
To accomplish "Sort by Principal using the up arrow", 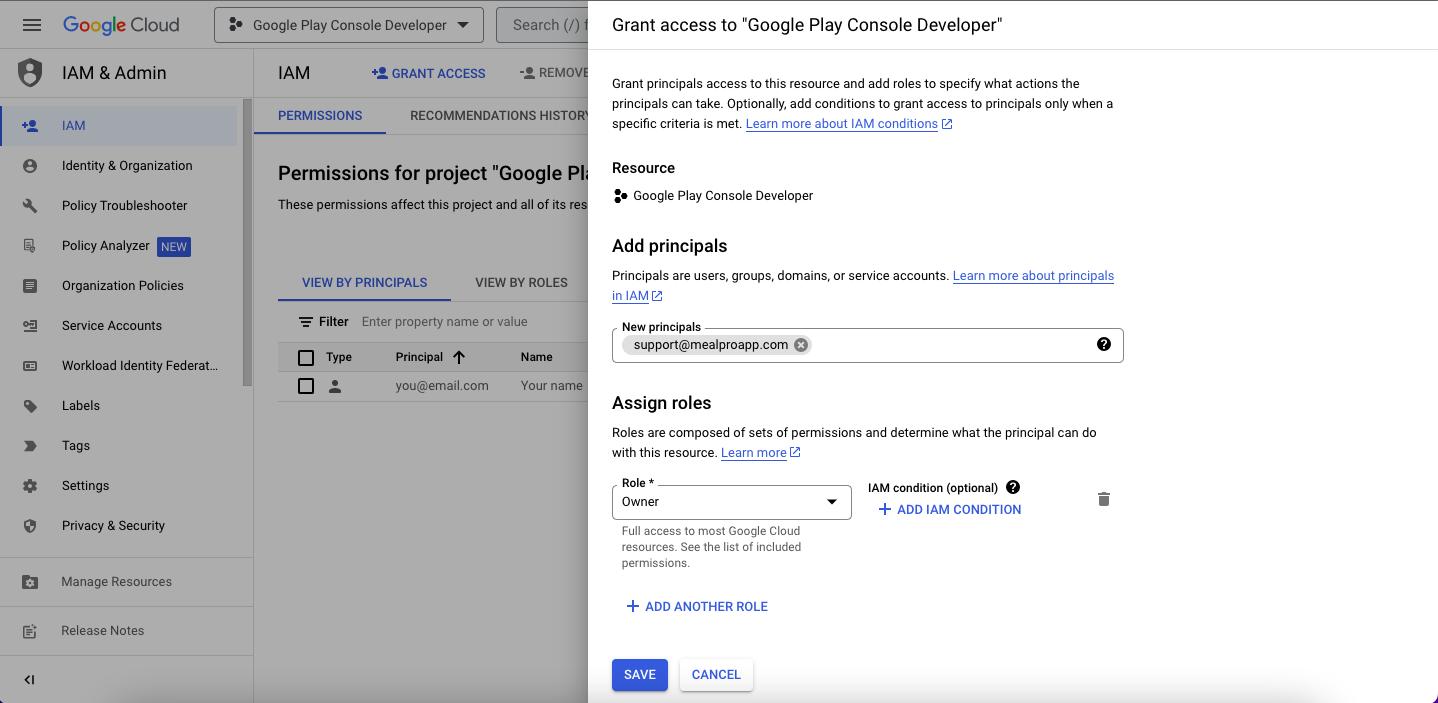I will (459, 357).
